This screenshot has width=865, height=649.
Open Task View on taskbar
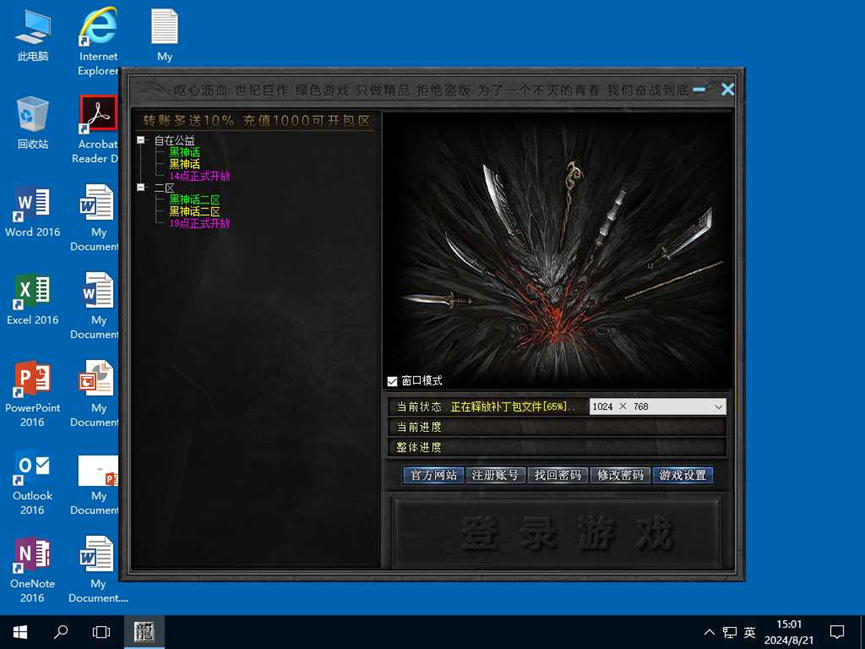pyautogui.click(x=101, y=632)
